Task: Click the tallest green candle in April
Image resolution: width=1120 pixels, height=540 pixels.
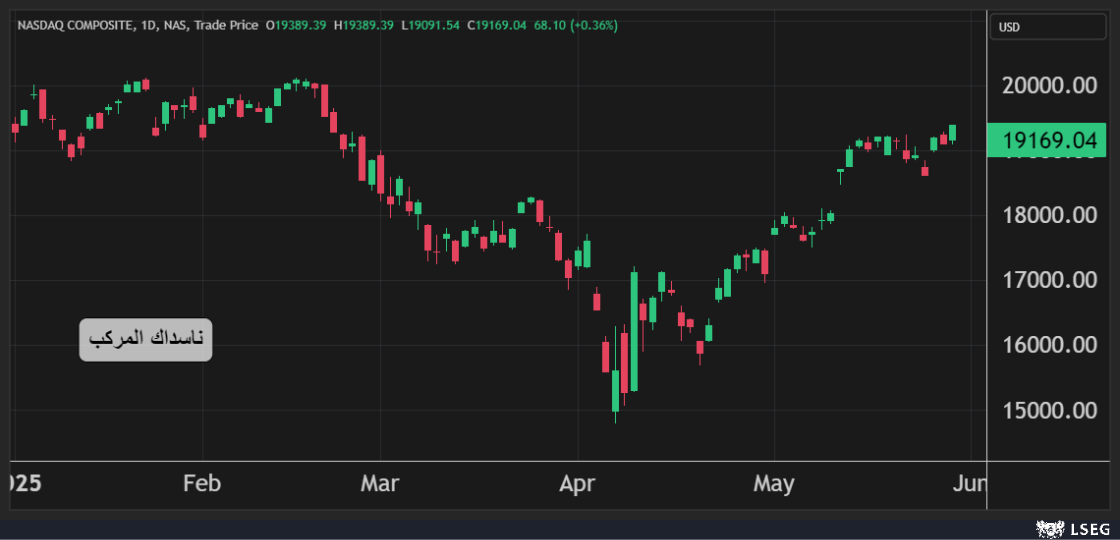Action: [x=634, y=332]
